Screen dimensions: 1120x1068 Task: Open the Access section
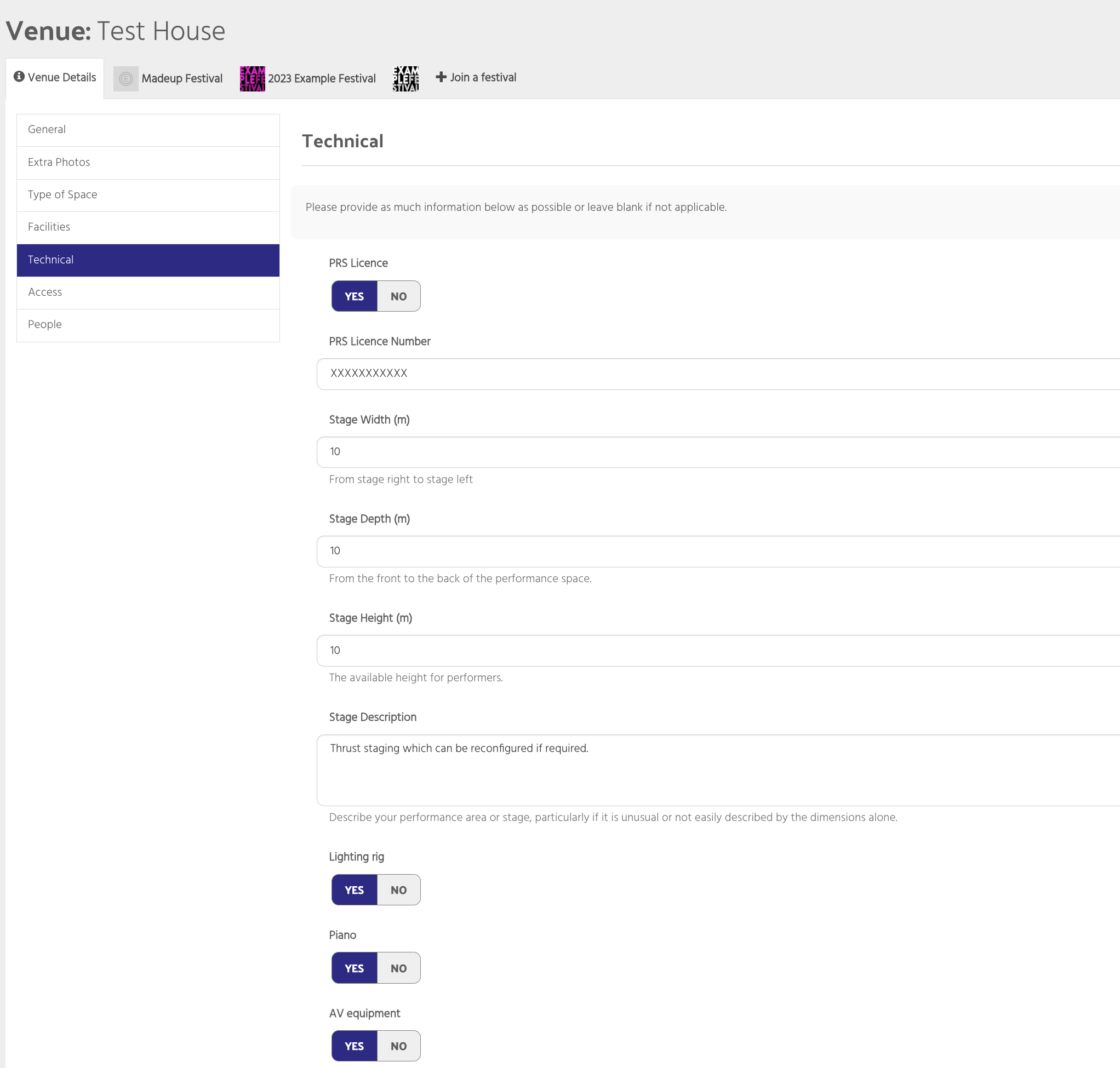[x=148, y=292]
